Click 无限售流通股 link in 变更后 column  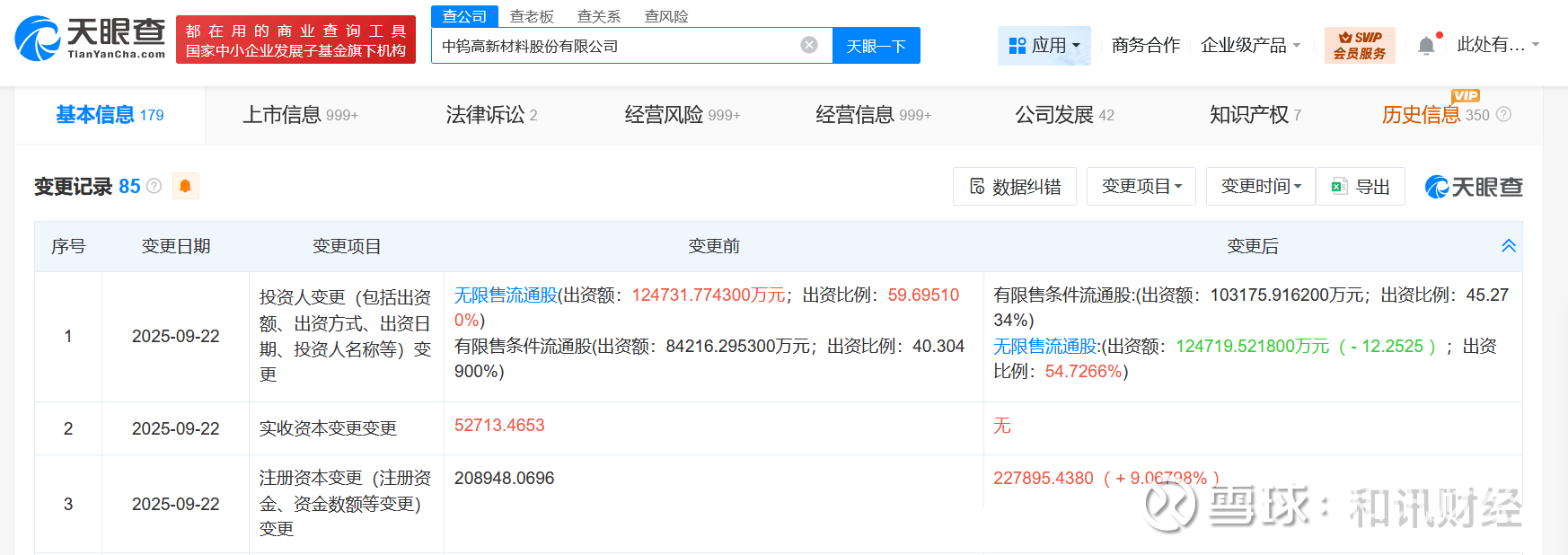pos(1045,347)
